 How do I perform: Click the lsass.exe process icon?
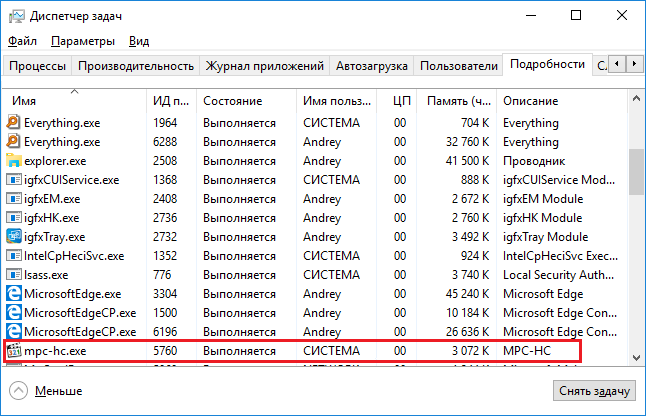pos(14,275)
